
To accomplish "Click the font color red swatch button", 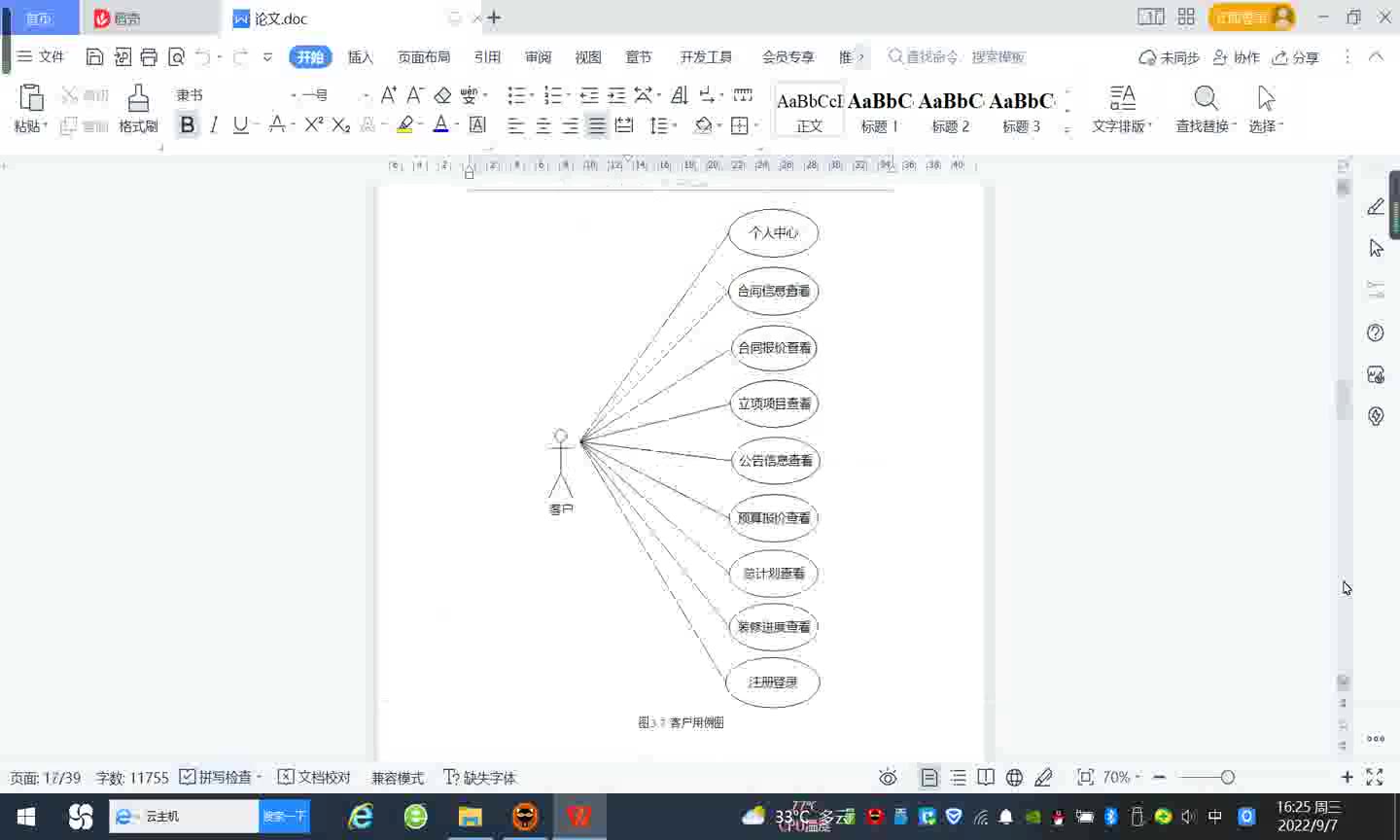I will coord(440,124).
